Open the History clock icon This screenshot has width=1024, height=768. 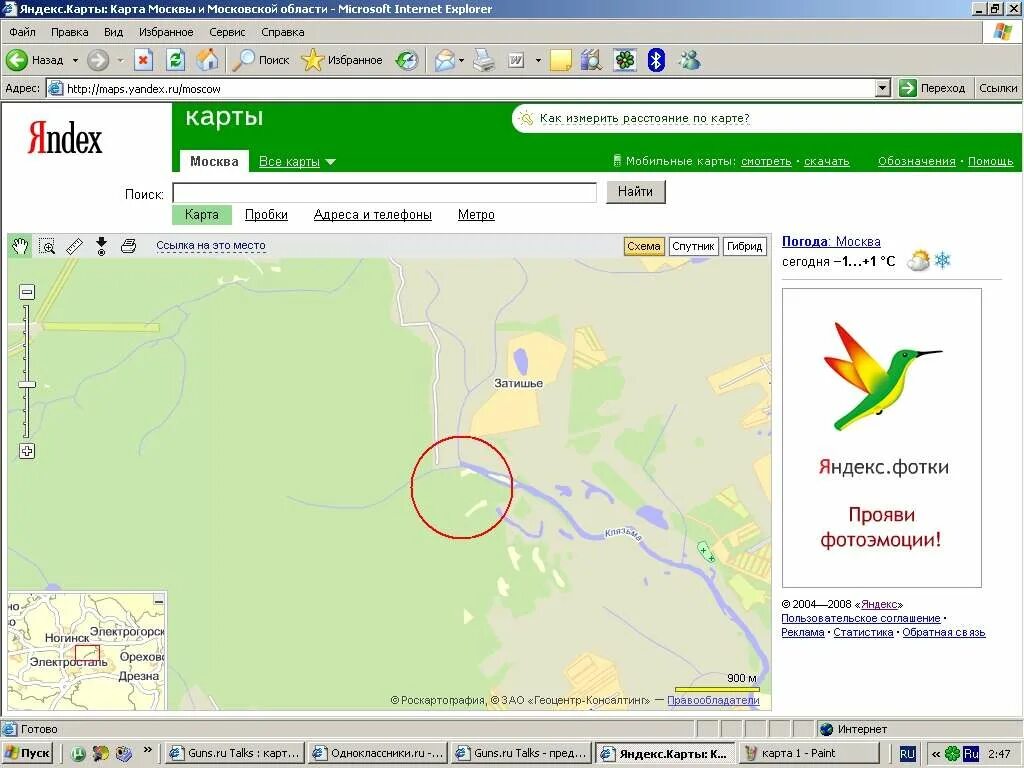[407, 60]
